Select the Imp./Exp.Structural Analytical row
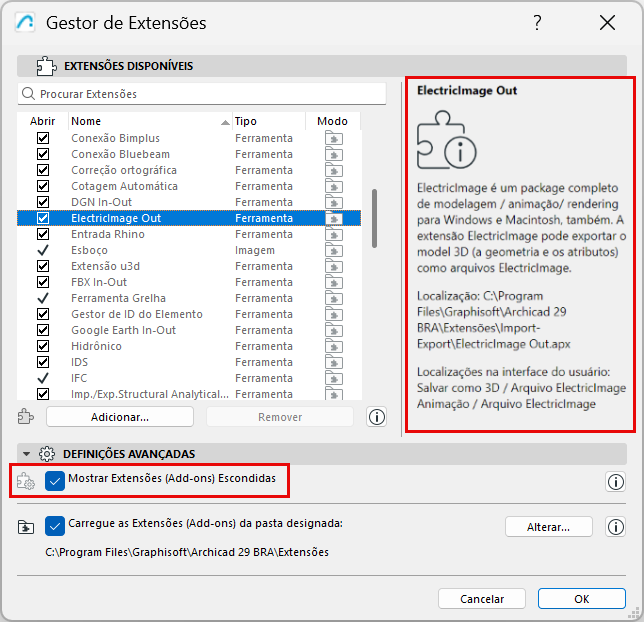Screen dimensions: 644x622 tap(189, 394)
